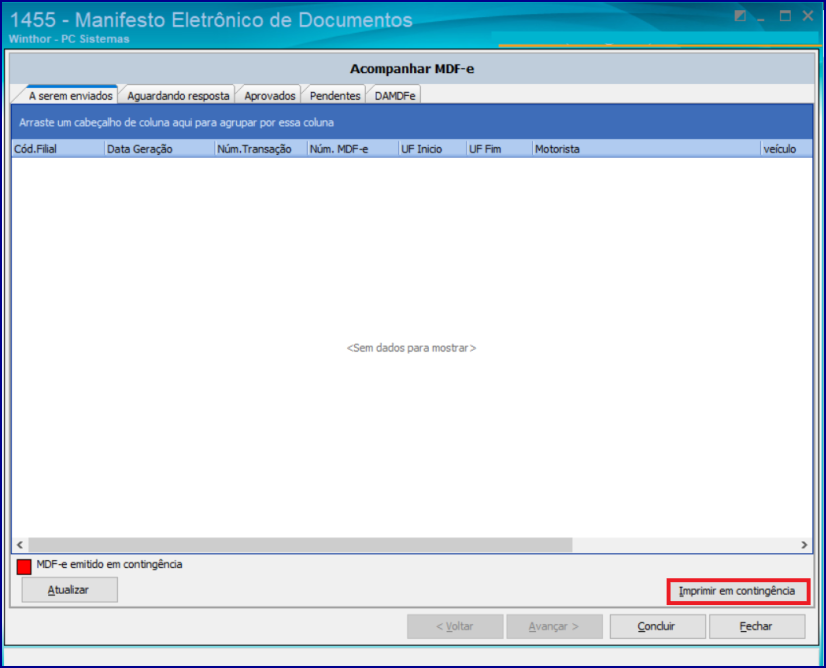Click the Concluir button
Viewport: 826px width, 668px height.
(657, 626)
